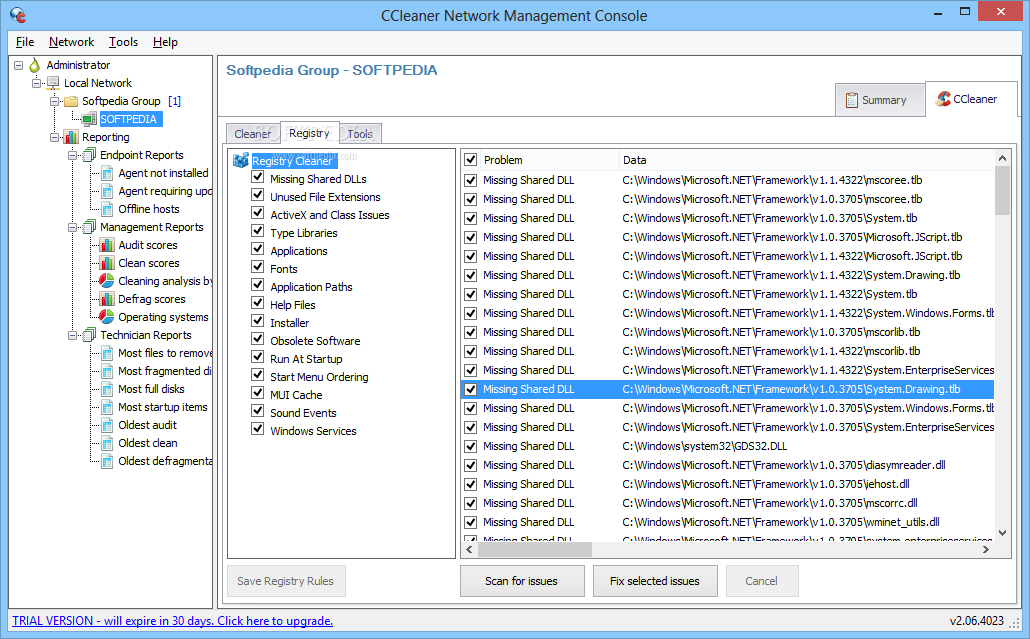Click the Local Network computer icon
This screenshot has height=639, width=1030.
53,83
